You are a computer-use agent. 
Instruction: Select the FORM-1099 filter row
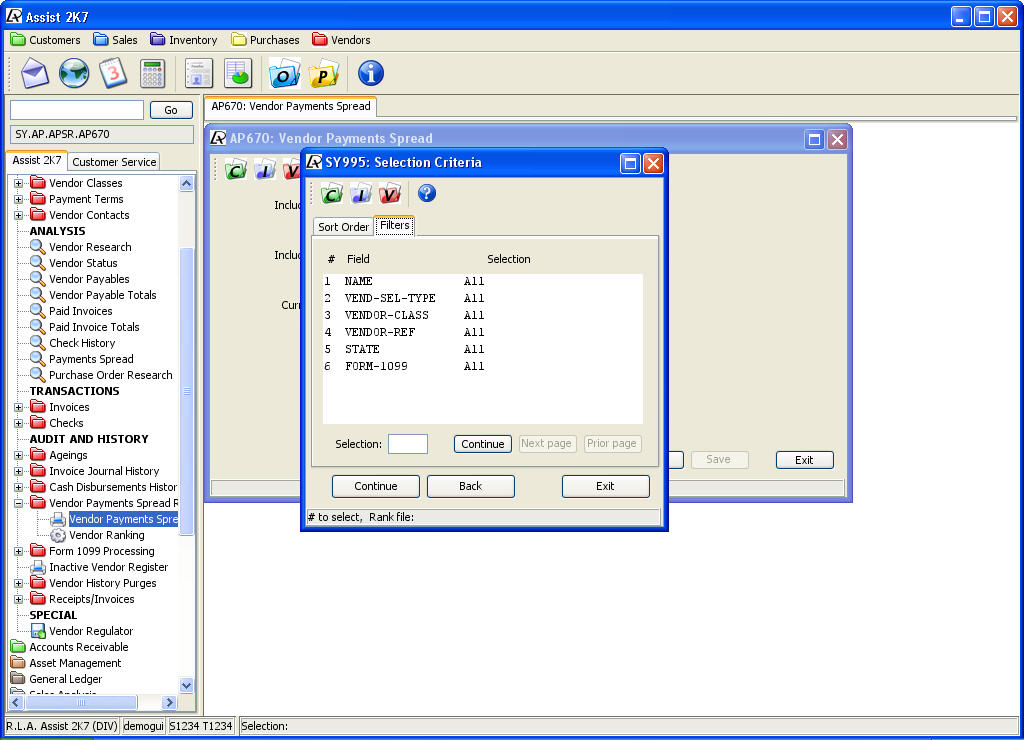(483, 366)
